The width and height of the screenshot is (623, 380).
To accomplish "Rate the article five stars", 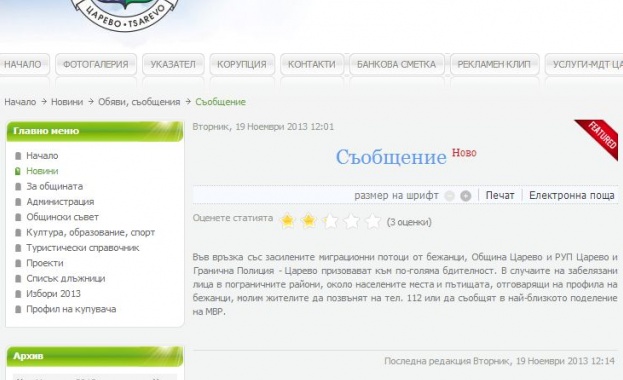I will (x=373, y=221).
